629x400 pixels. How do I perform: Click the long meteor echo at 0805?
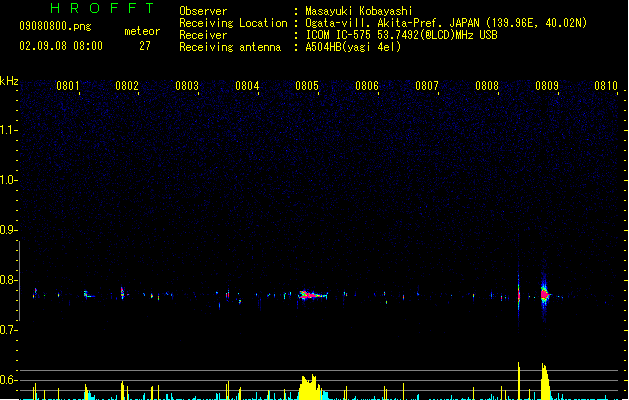point(312,295)
